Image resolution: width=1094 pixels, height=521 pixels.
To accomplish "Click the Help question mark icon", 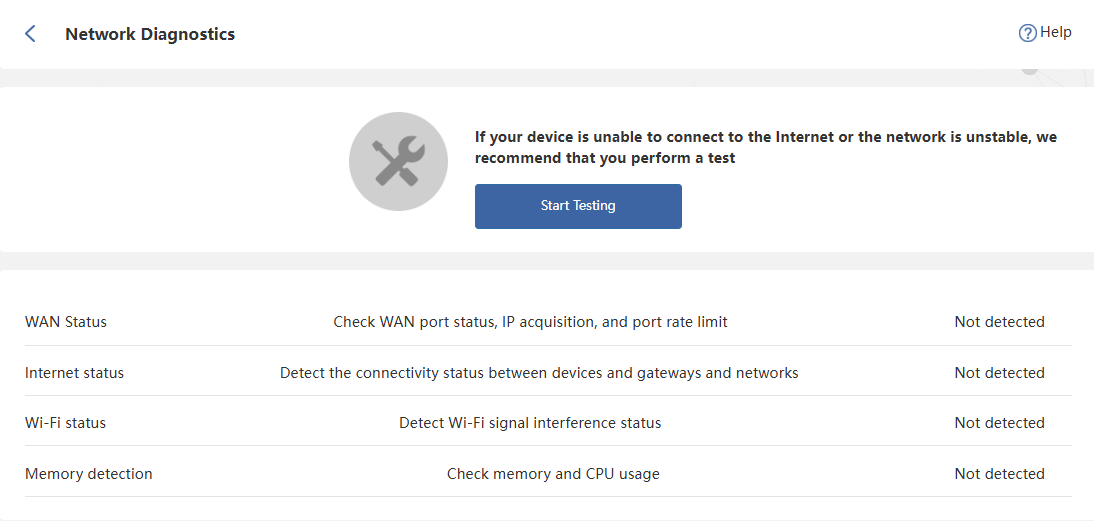I will [1027, 33].
